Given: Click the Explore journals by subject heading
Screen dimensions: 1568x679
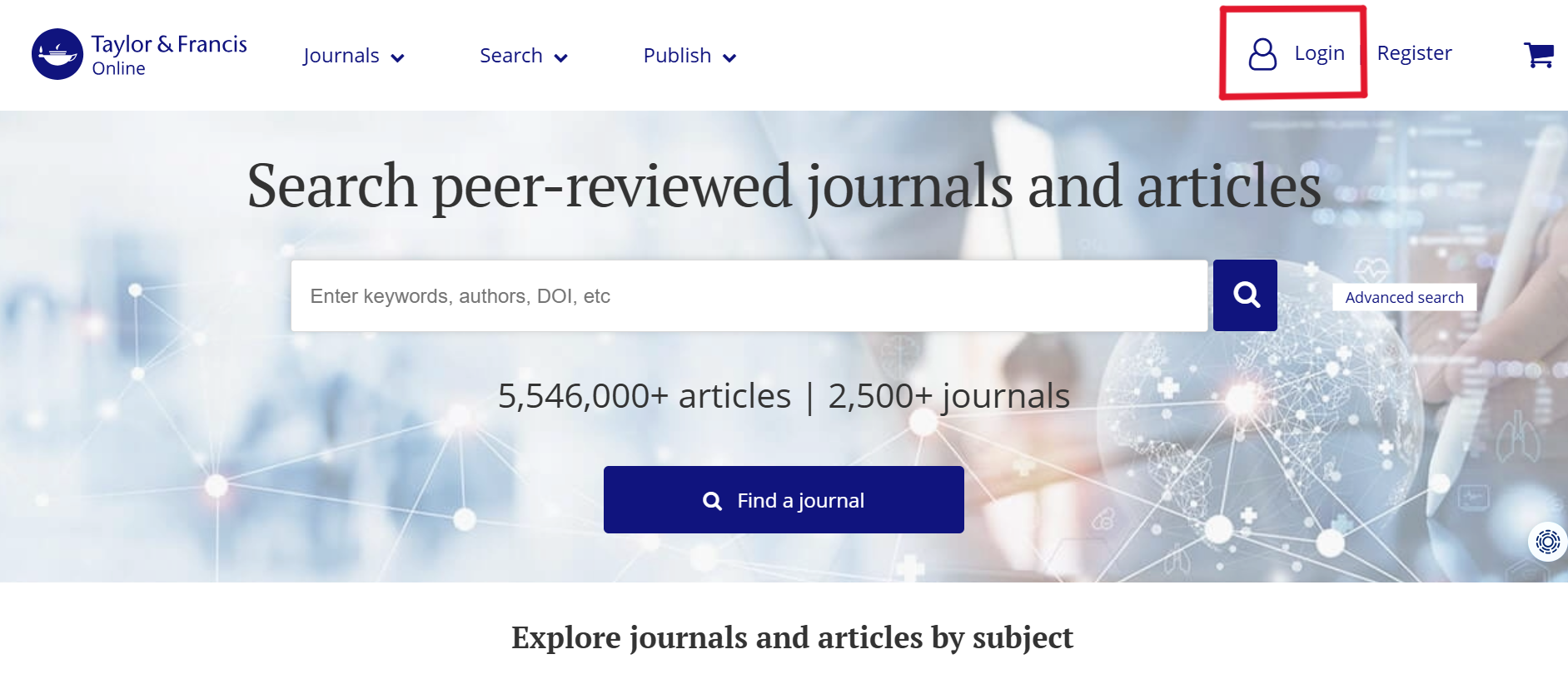Looking at the screenshot, I should tap(792, 637).
